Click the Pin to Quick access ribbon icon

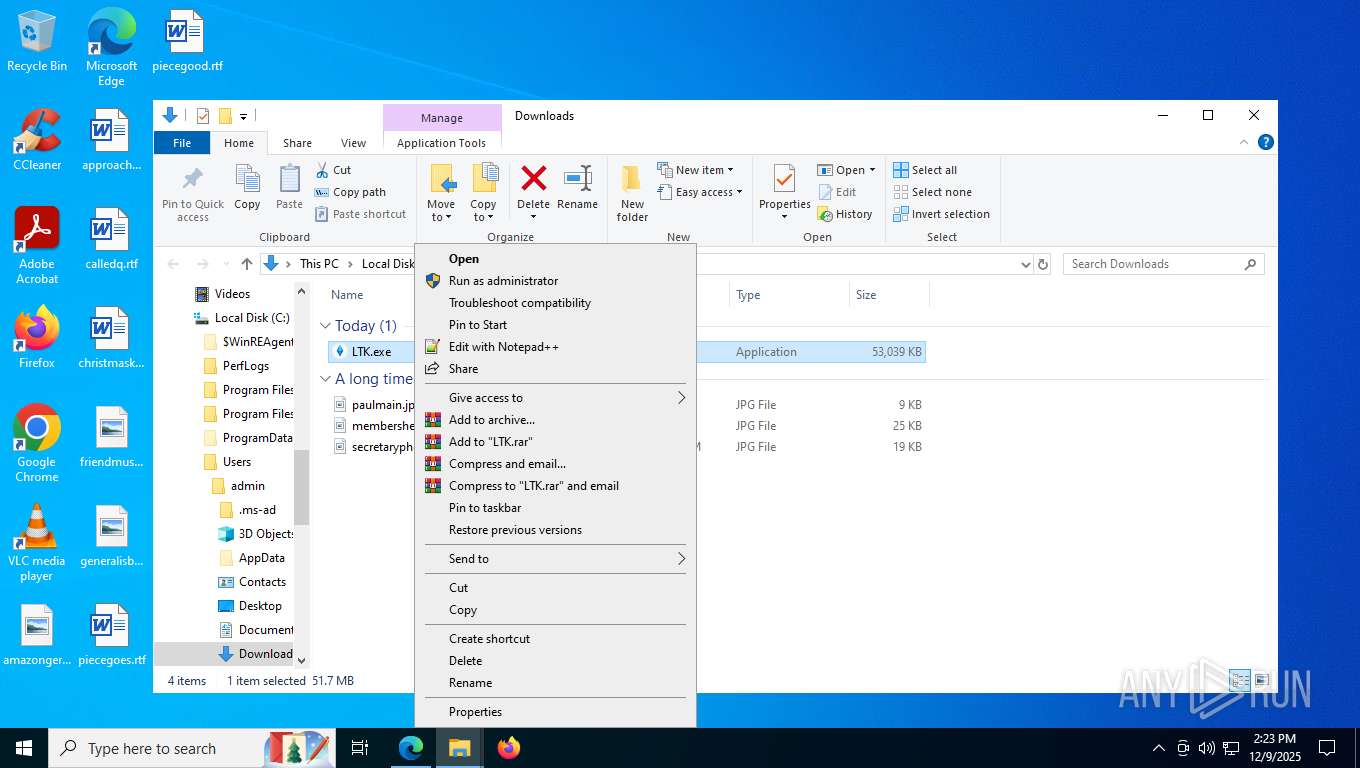click(x=193, y=192)
